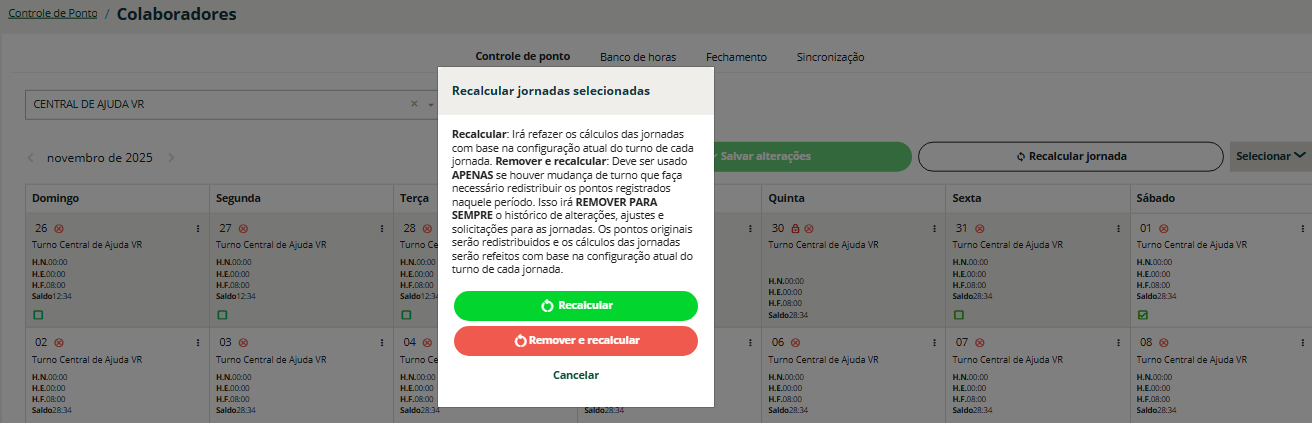Select the checkbox on Sexta day 31
Viewport: 1312px width, 423px height.
959,315
